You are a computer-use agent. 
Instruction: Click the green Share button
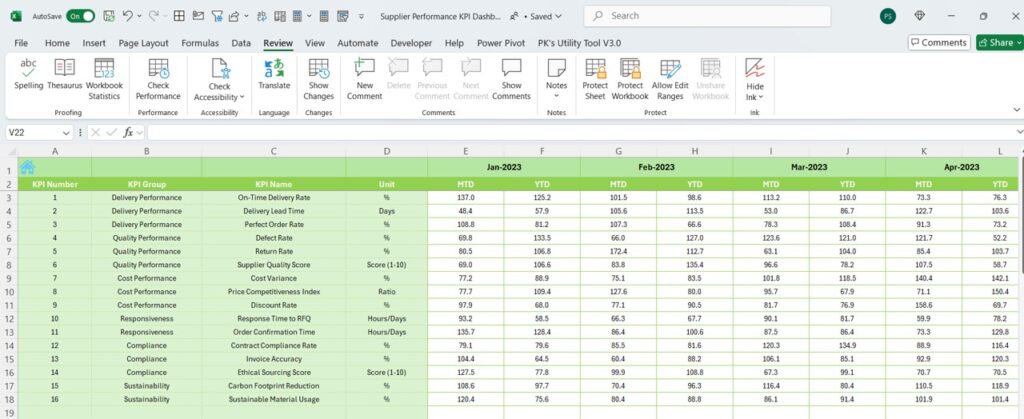click(x=998, y=42)
